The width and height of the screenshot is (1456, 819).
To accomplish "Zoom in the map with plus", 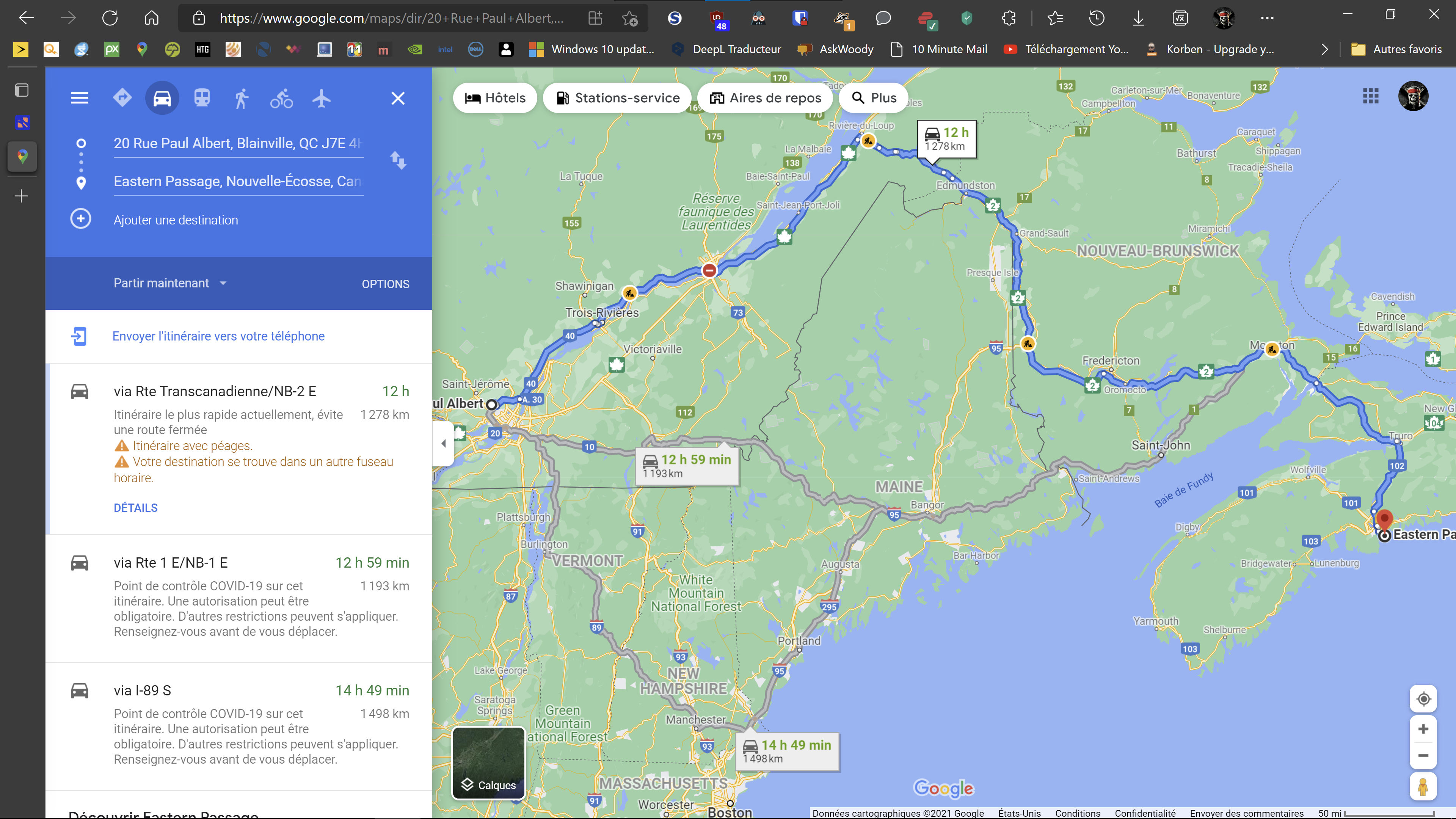I will point(1423,729).
